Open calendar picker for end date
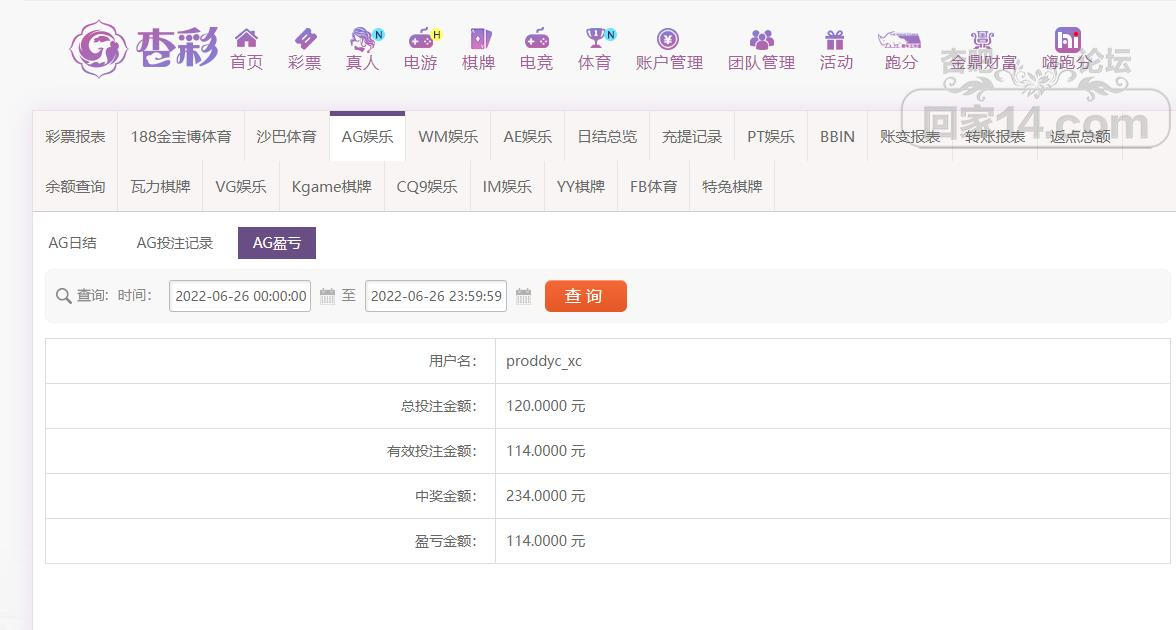 pos(523,296)
